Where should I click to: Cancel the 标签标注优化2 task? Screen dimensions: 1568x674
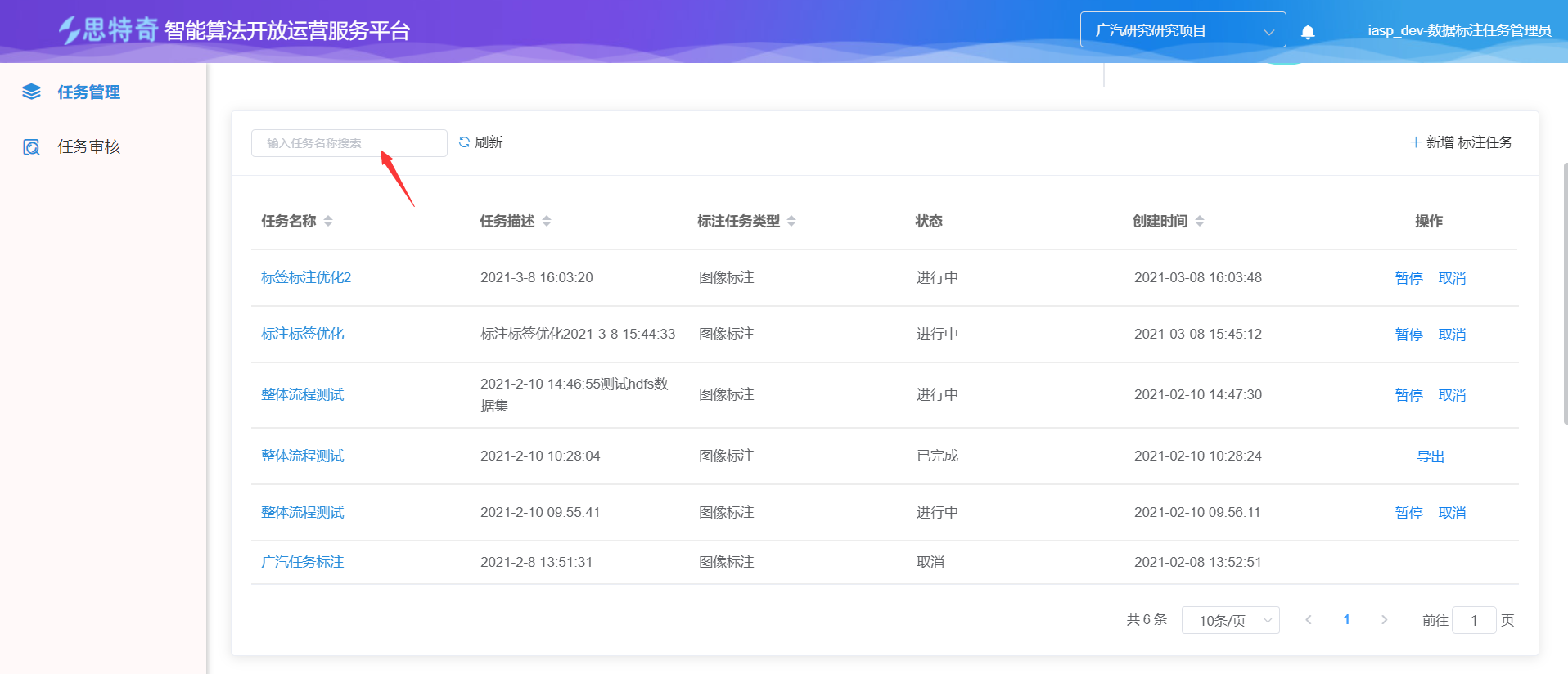[1453, 278]
